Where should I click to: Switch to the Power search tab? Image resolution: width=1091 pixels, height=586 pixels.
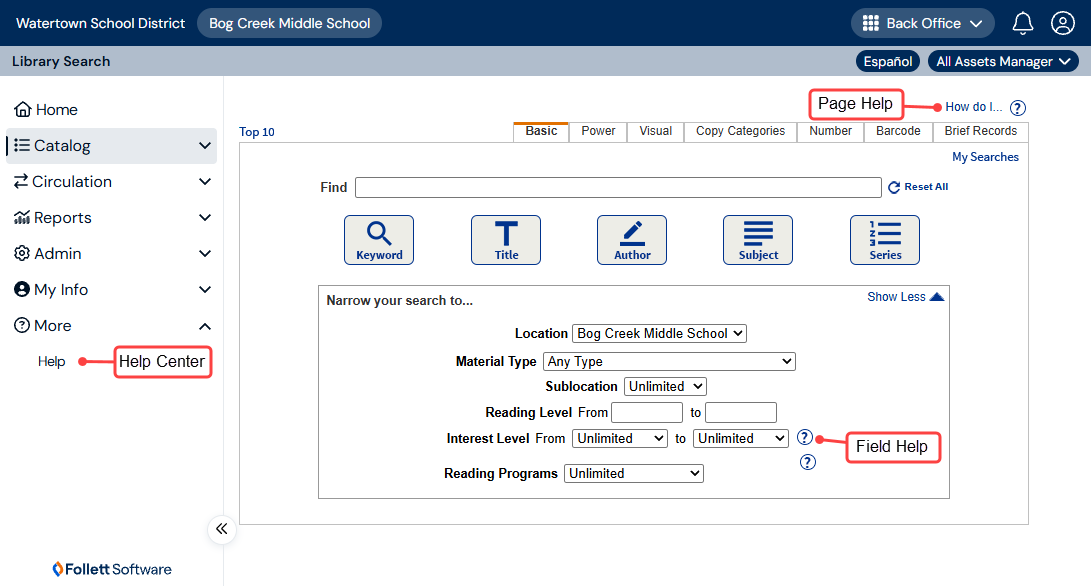point(598,131)
